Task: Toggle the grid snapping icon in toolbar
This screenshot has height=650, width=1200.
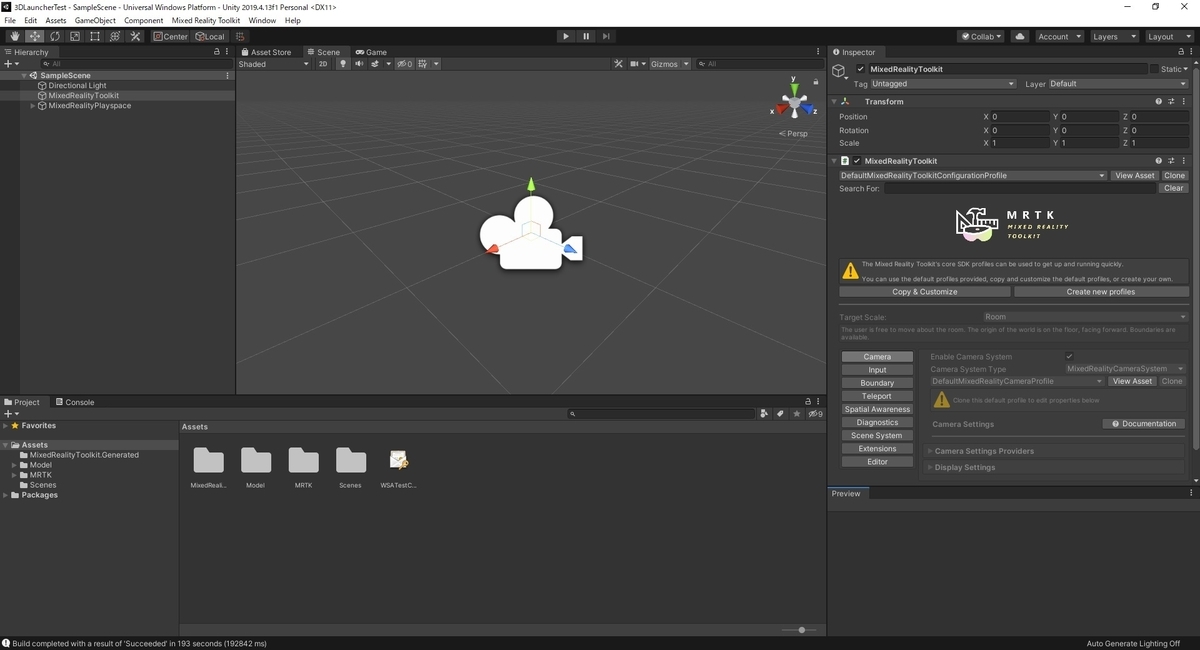Action: (x=240, y=36)
